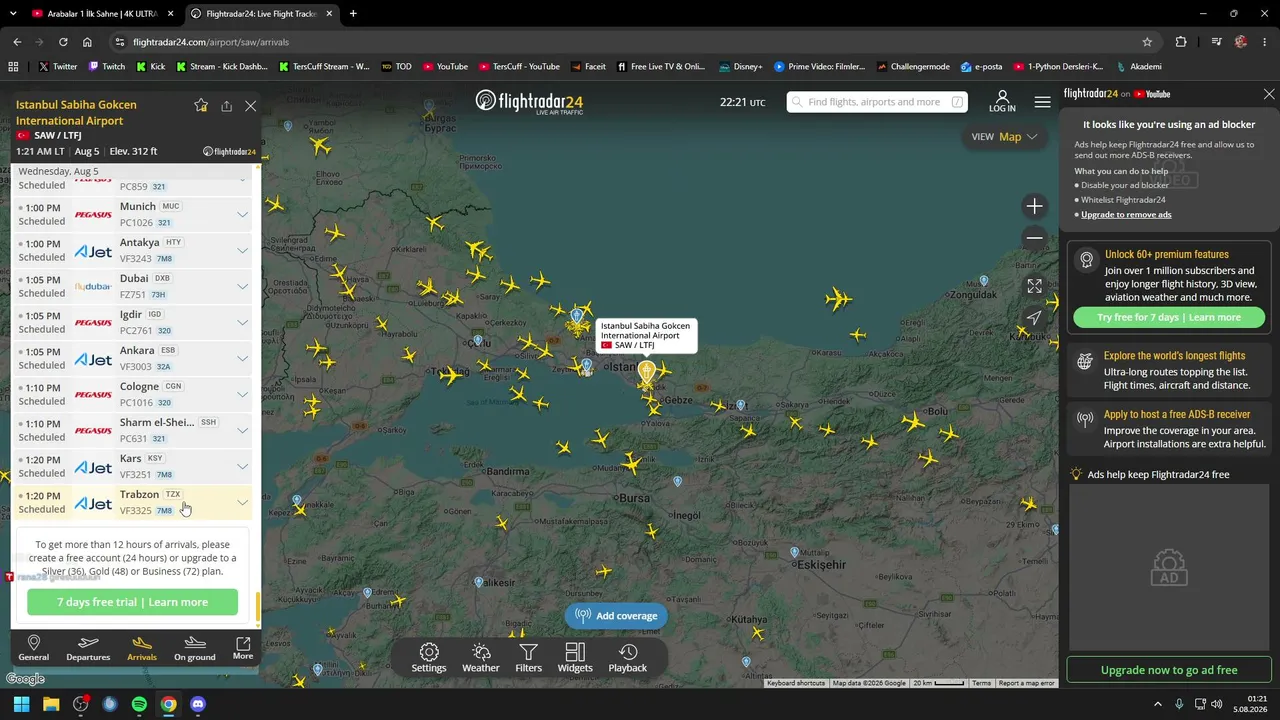Switch to the Departures tab
This screenshot has height=720, width=1280.
point(88,648)
